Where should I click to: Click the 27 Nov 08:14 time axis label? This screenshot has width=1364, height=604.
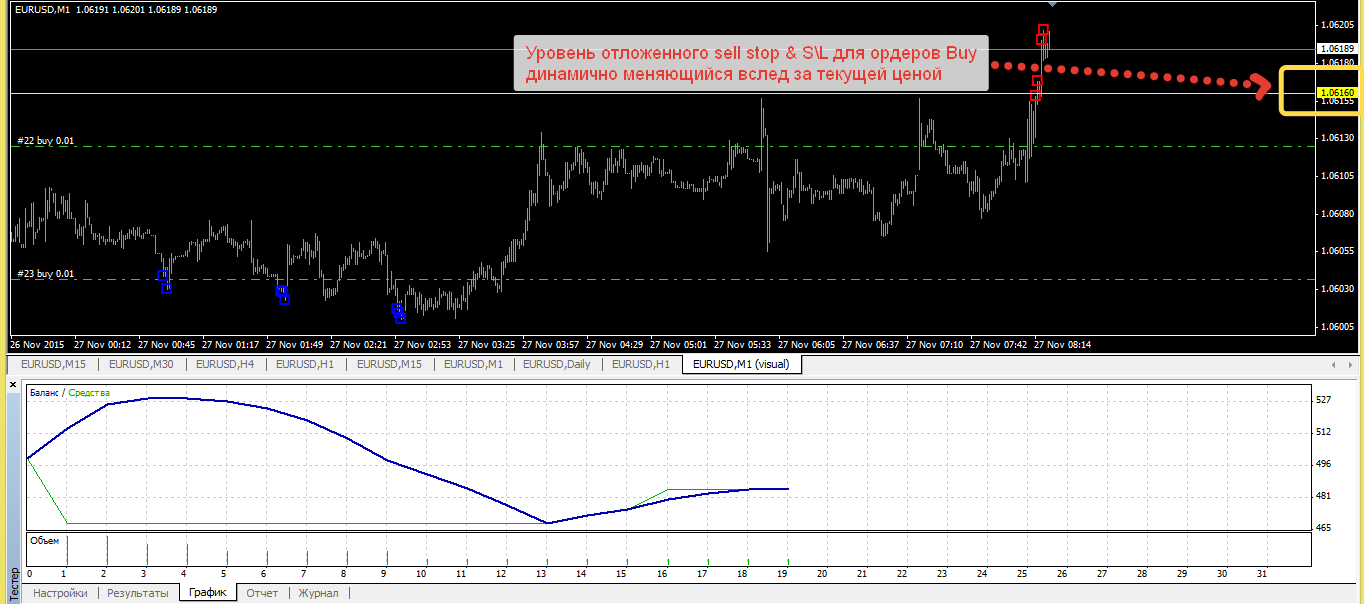(1062, 344)
